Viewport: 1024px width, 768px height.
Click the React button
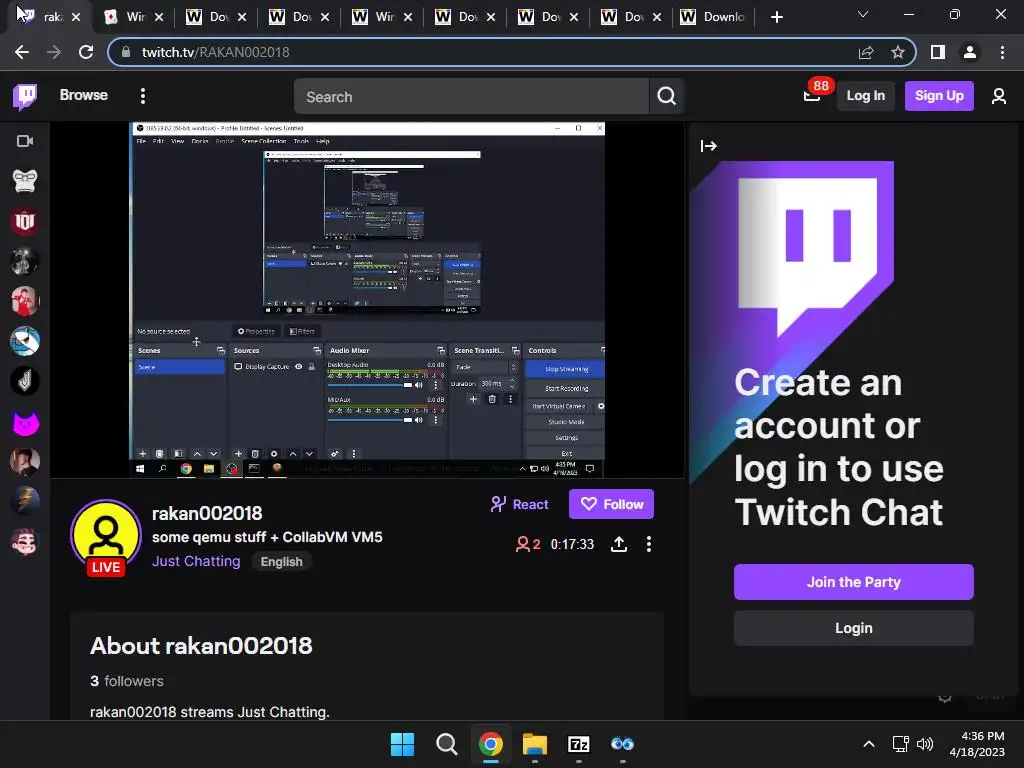(x=520, y=504)
